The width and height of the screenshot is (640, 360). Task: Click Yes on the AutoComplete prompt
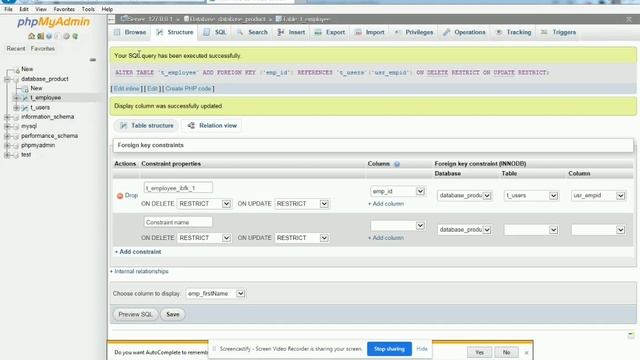(479, 352)
